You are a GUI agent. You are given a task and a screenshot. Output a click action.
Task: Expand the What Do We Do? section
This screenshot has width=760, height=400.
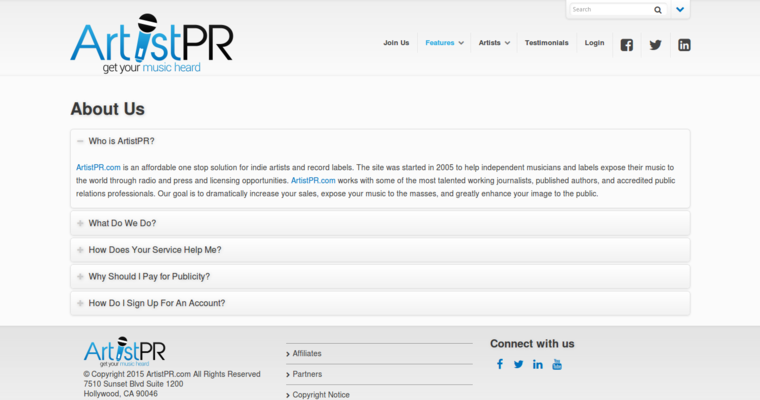click(x=380, y=223)
